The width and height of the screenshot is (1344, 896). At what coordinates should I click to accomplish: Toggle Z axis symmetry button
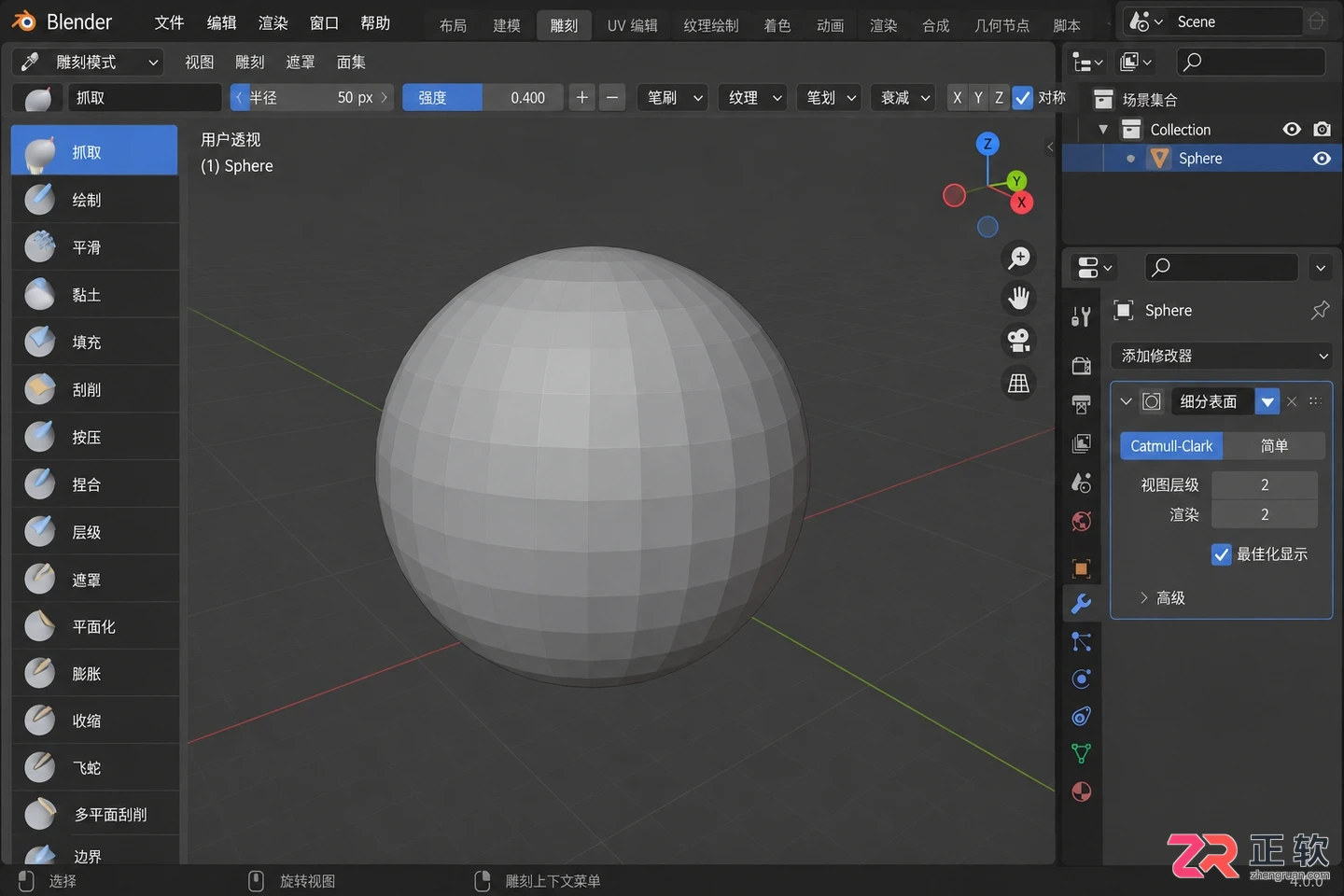tap(999, 97)
